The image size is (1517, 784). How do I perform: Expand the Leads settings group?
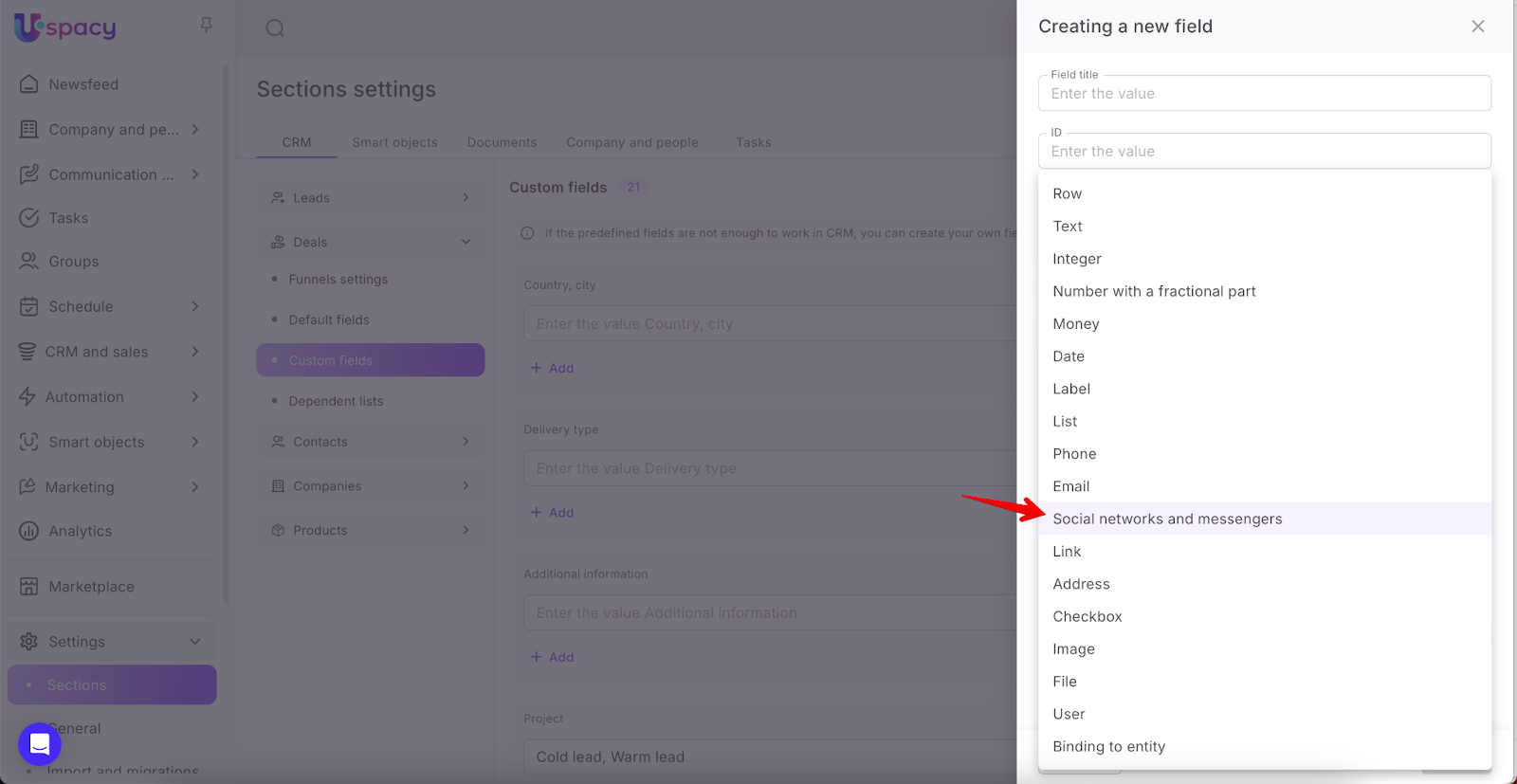pyautogui.click(x=466, y=198)
